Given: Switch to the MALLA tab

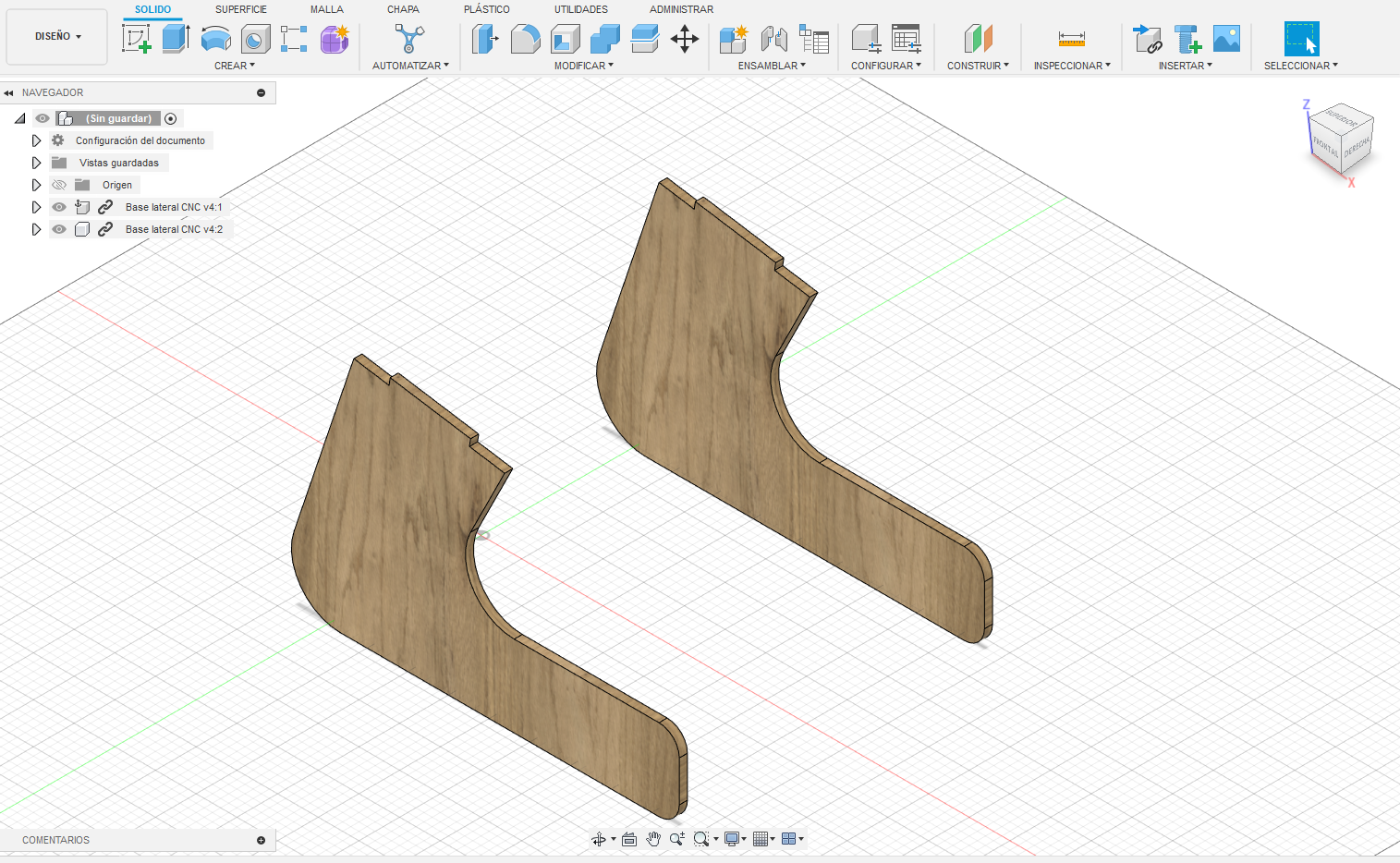Looking at the screenshot, I should tap(327, 9).
